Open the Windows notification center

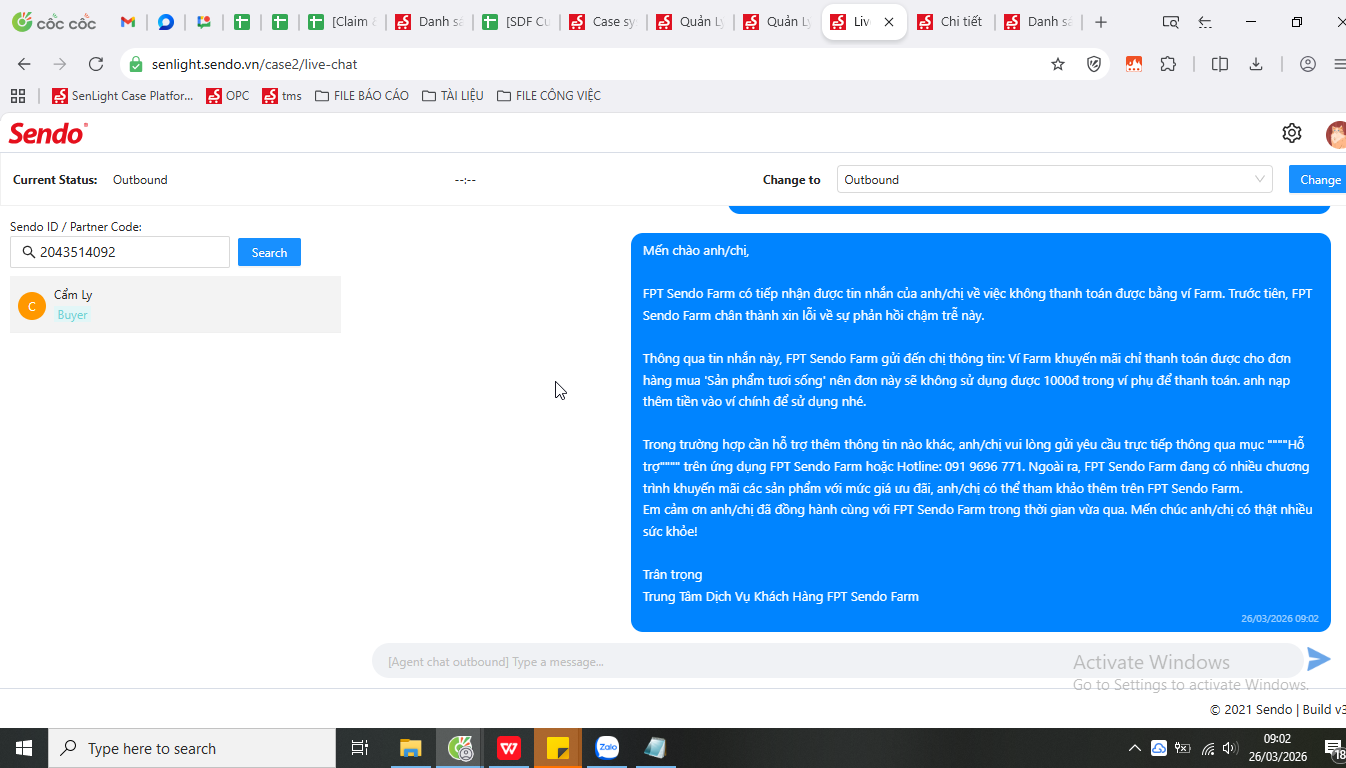click(1334, 748)
